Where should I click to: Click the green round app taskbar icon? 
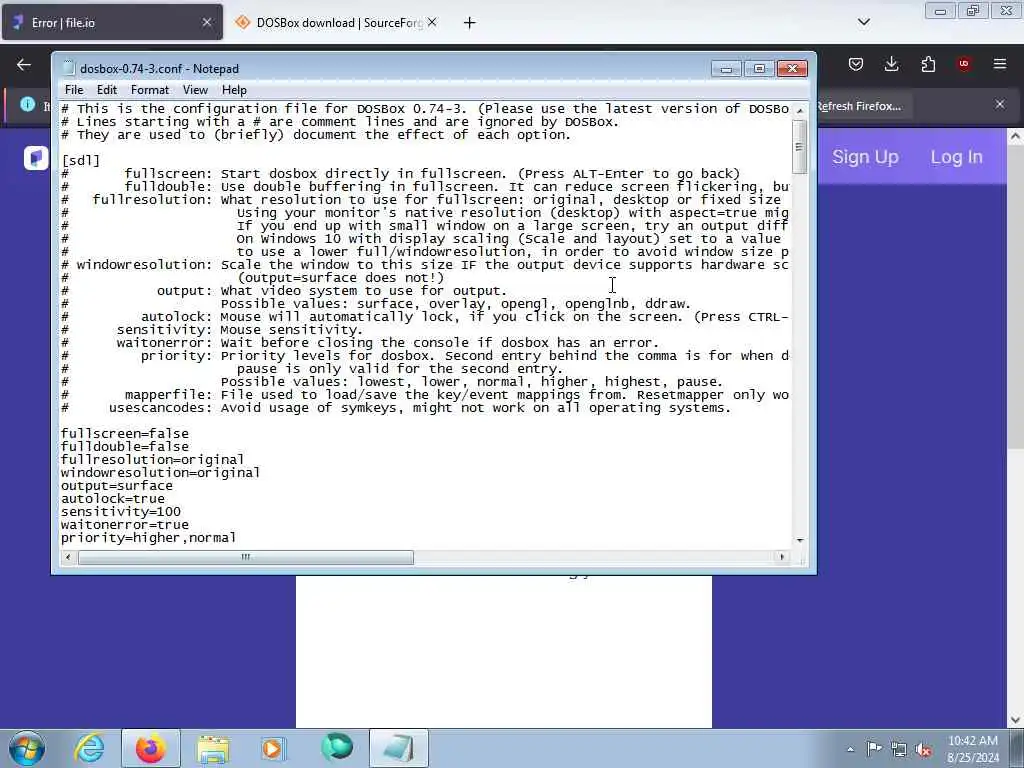pyautogui.click(x=336, y=748)
